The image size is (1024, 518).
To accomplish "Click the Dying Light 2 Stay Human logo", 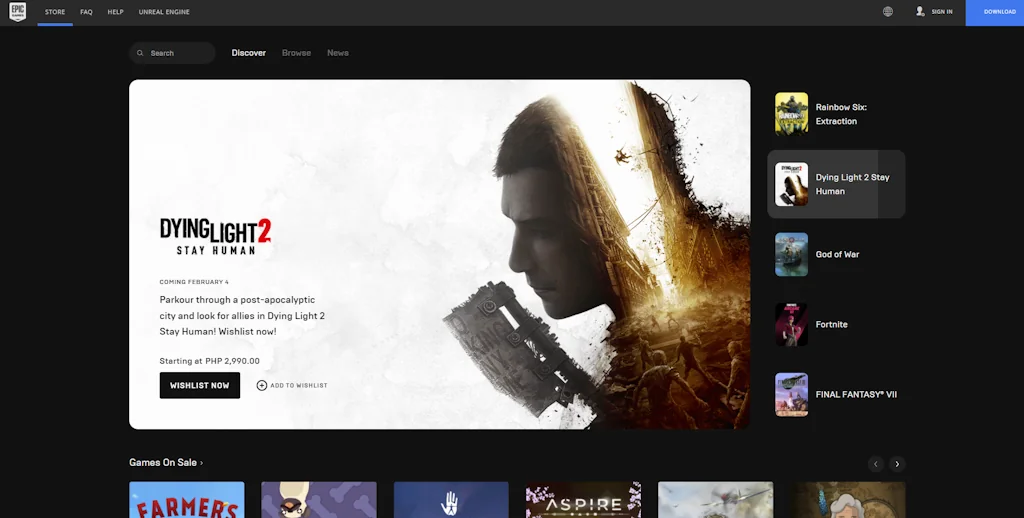I will (x=216, y=236).
